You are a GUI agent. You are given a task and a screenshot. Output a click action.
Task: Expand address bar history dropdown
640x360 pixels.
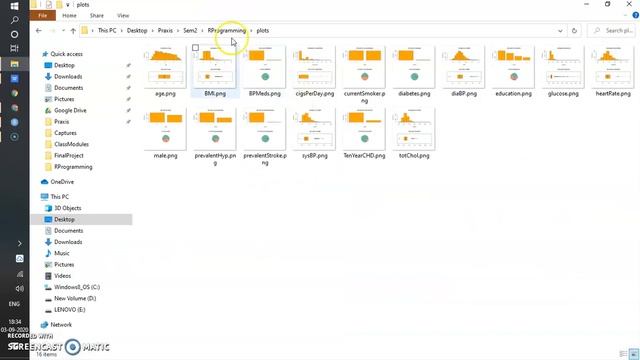(x=560, y=31)
